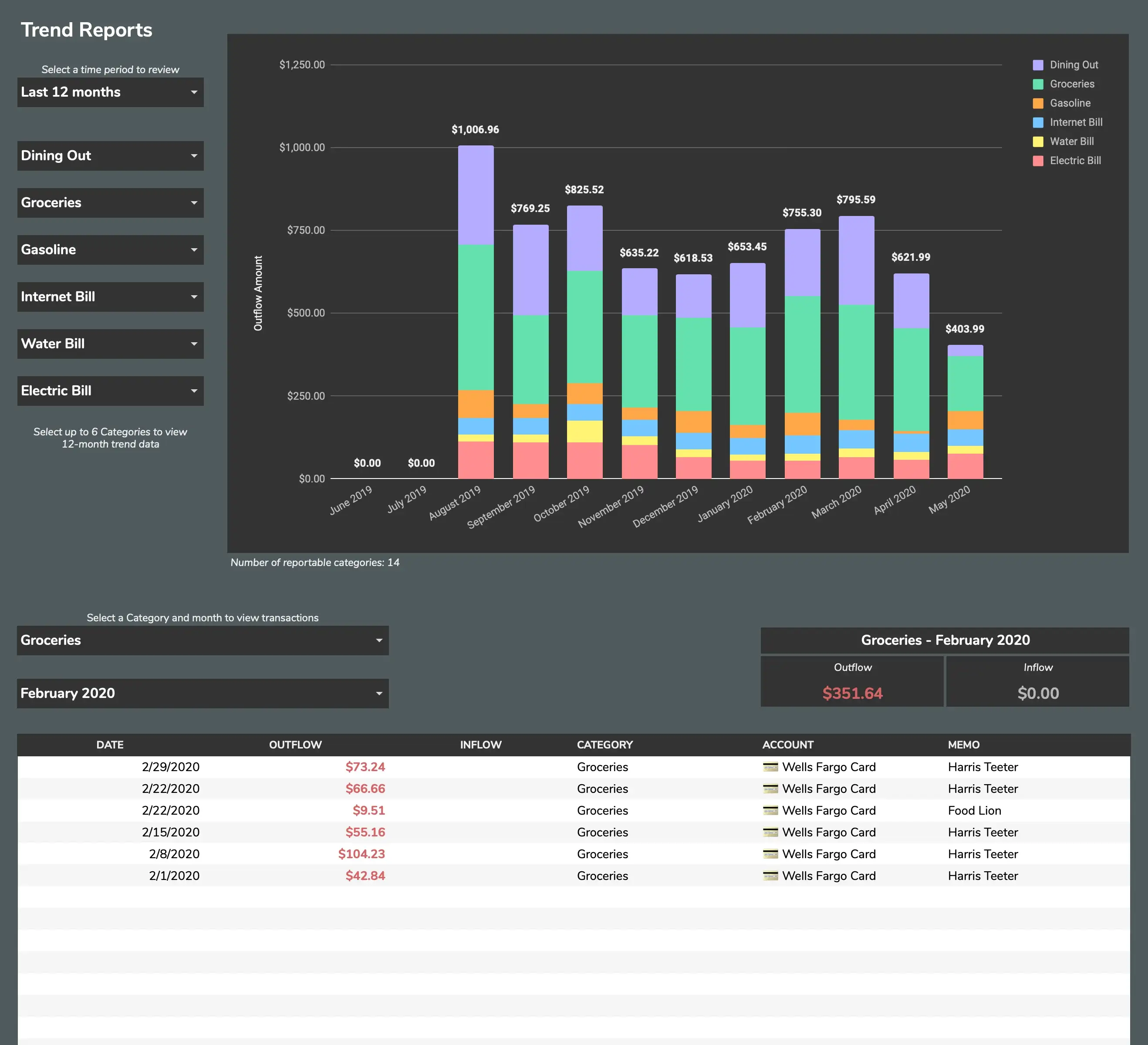1148x1045 pixels.
Task: Click the CATEGORY column header
Action: coord(605,745)
